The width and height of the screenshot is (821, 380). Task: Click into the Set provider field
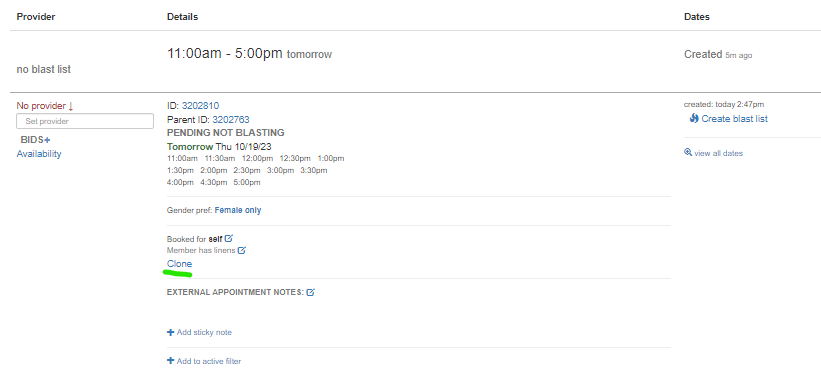[85, 121]
